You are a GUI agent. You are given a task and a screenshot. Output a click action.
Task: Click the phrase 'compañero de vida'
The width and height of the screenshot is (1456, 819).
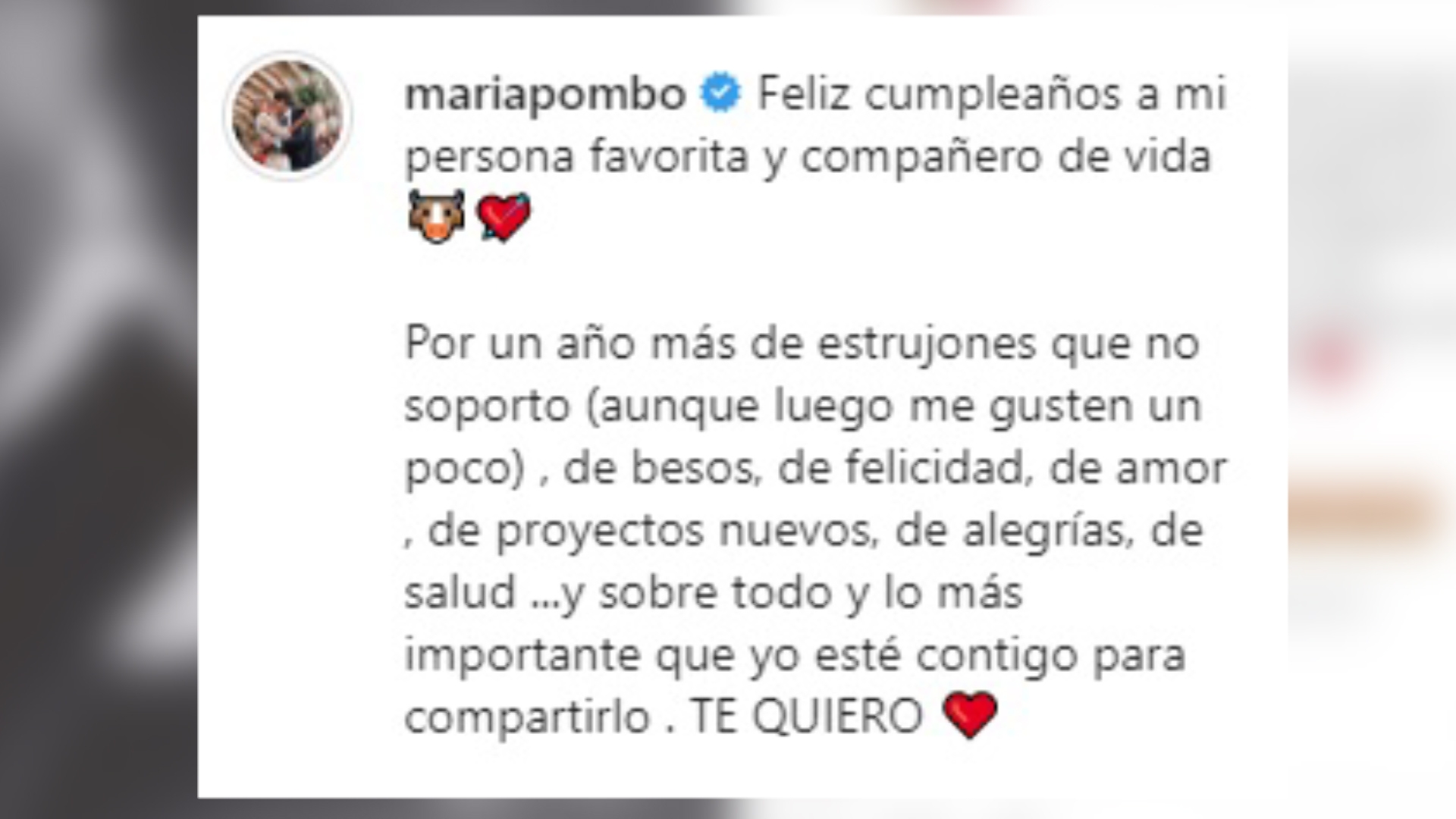(1006, 157)
